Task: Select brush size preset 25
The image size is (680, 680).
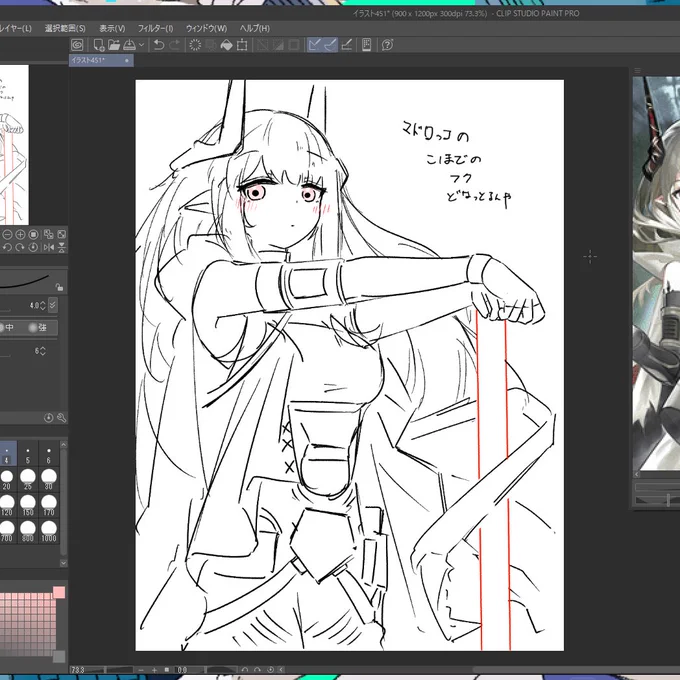Action: [28, 479]
